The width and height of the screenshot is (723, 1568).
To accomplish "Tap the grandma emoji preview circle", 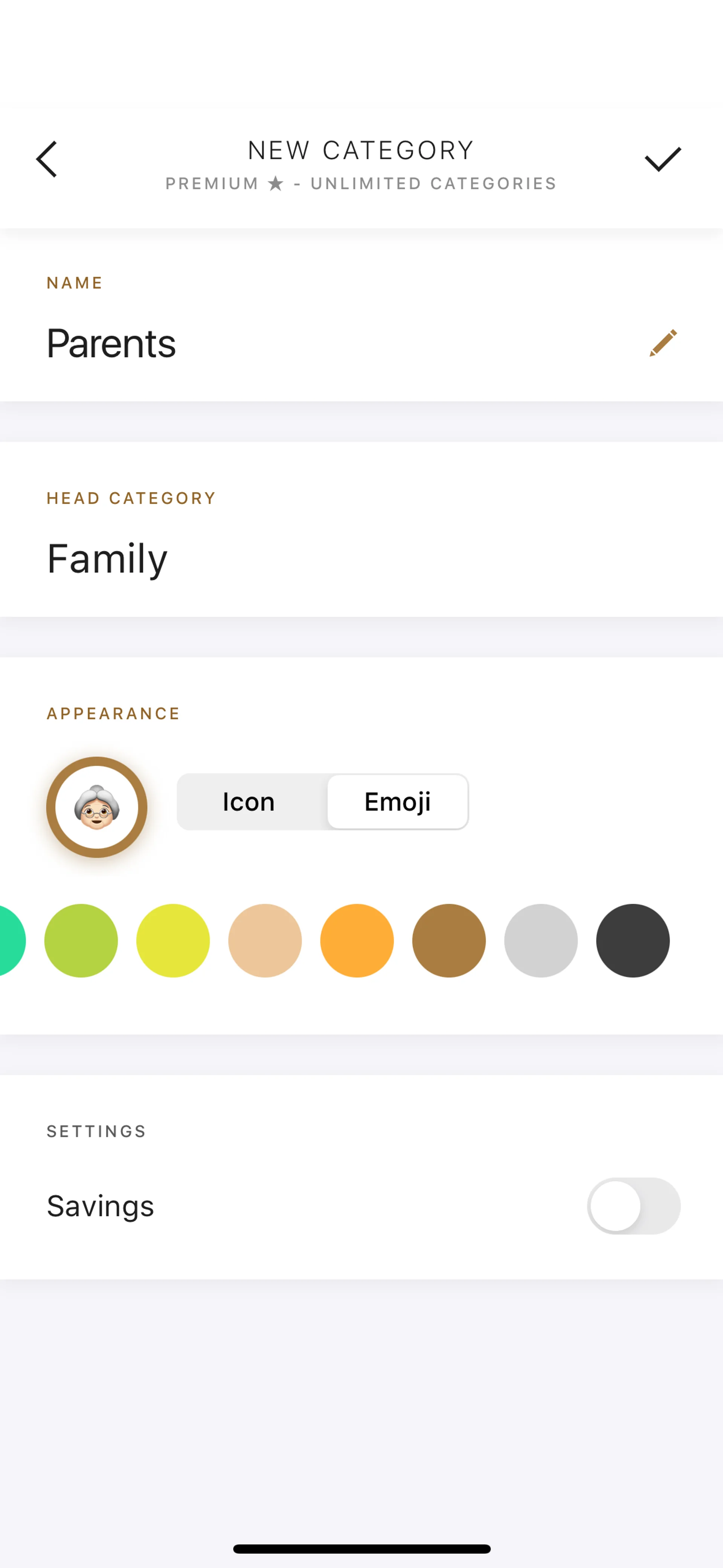I will (x=97, y=807).
